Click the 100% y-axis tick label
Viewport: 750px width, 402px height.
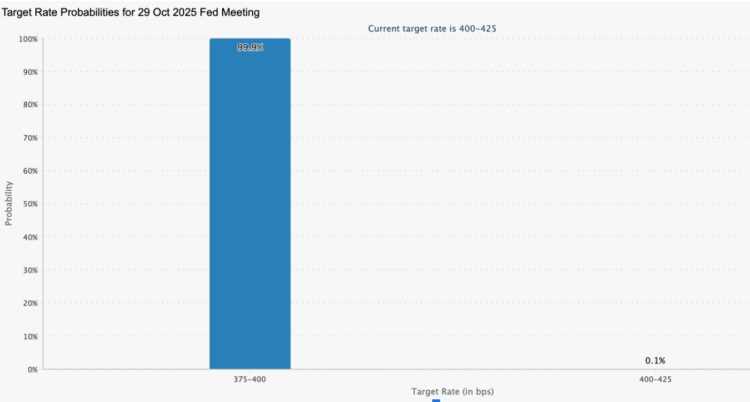pos(28,39)
